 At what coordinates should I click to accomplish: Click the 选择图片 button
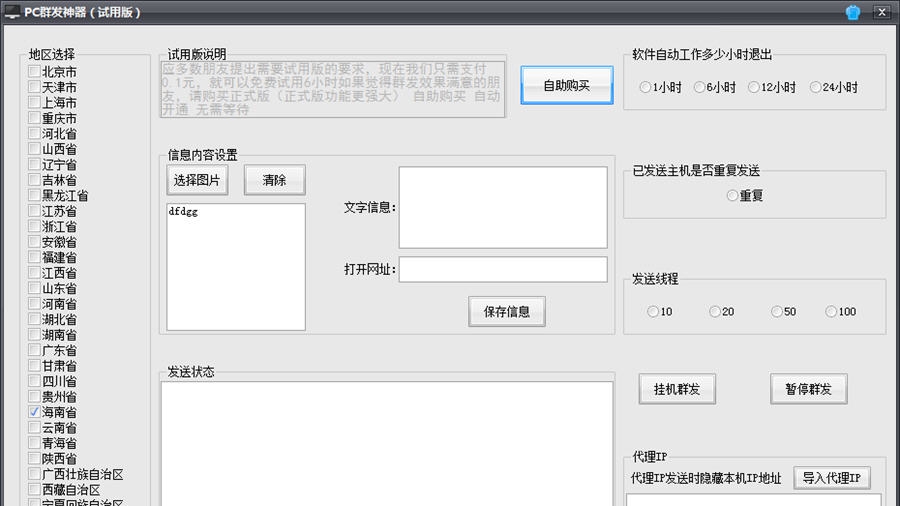click(x=197, y=180)
